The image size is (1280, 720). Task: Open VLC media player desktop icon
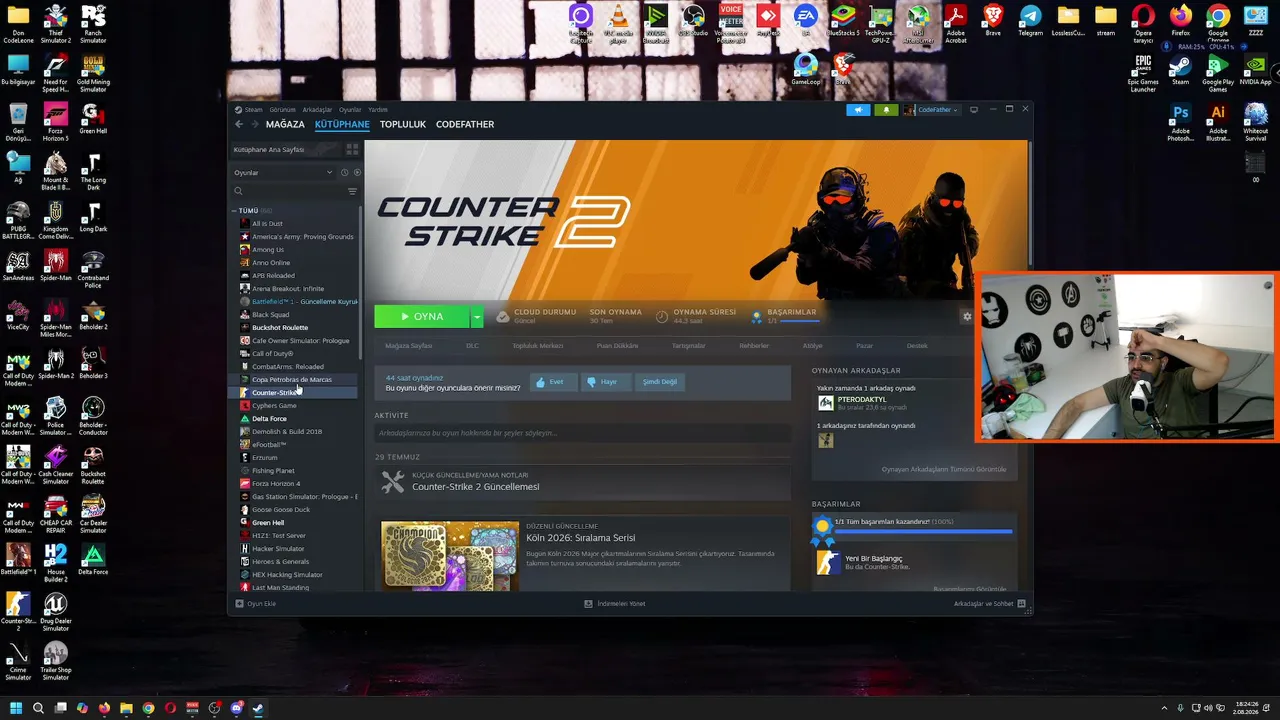tap(619, 24)
